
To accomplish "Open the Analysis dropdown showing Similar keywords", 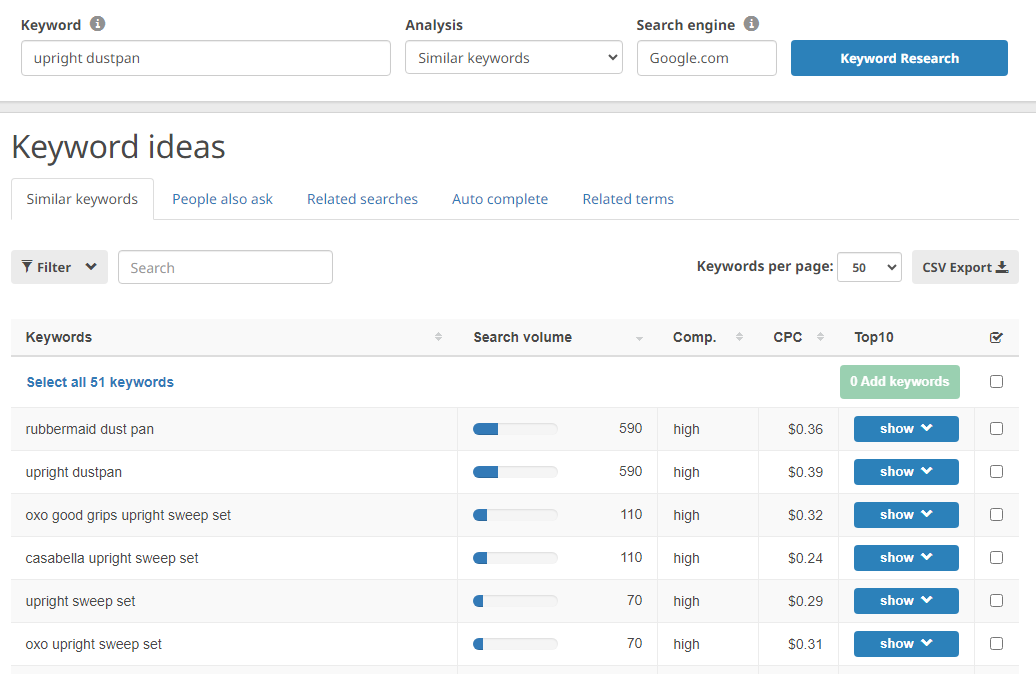I will (x=513, y=57).
